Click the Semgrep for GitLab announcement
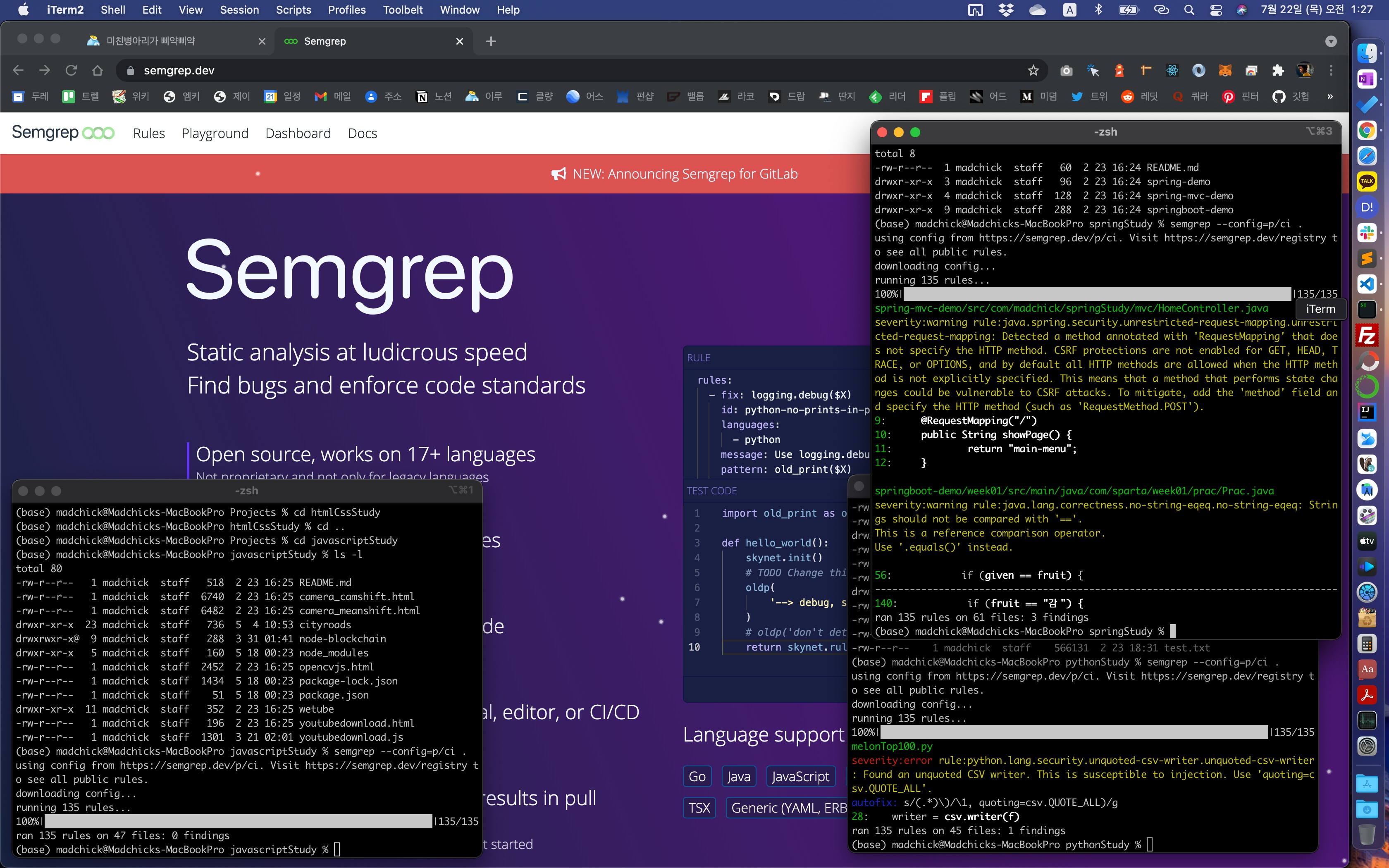 674,174
